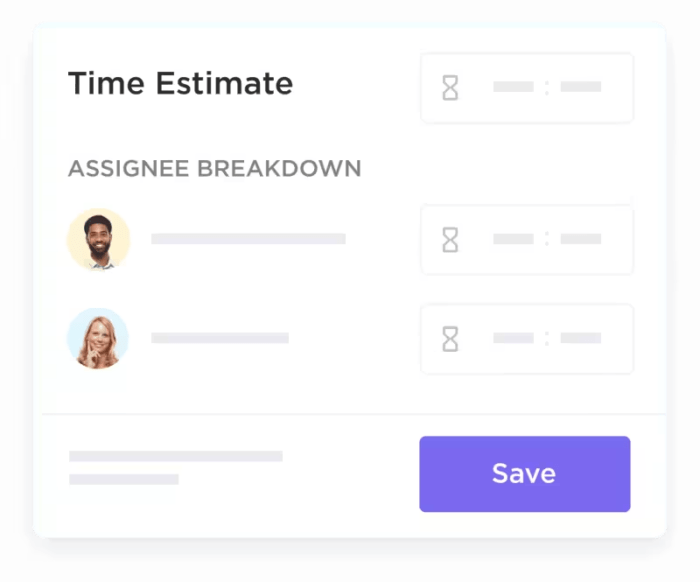The height and width of the screenshot is (582, 700).
Task: Click the colon separator in top Time Estimate field
Action: click(547, 88)
